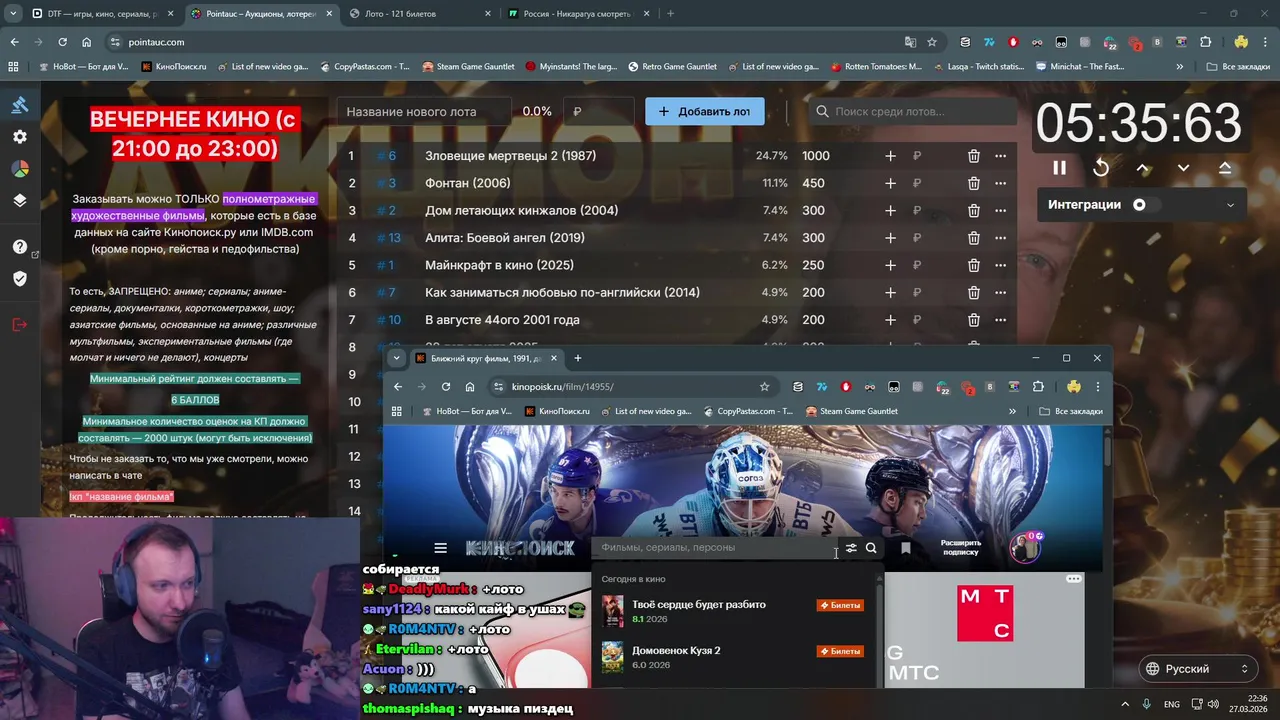Add amount to Как заниматься любовью по-английски lot
The height and width of the screenshot is (720, 1280).
(890, 293)
